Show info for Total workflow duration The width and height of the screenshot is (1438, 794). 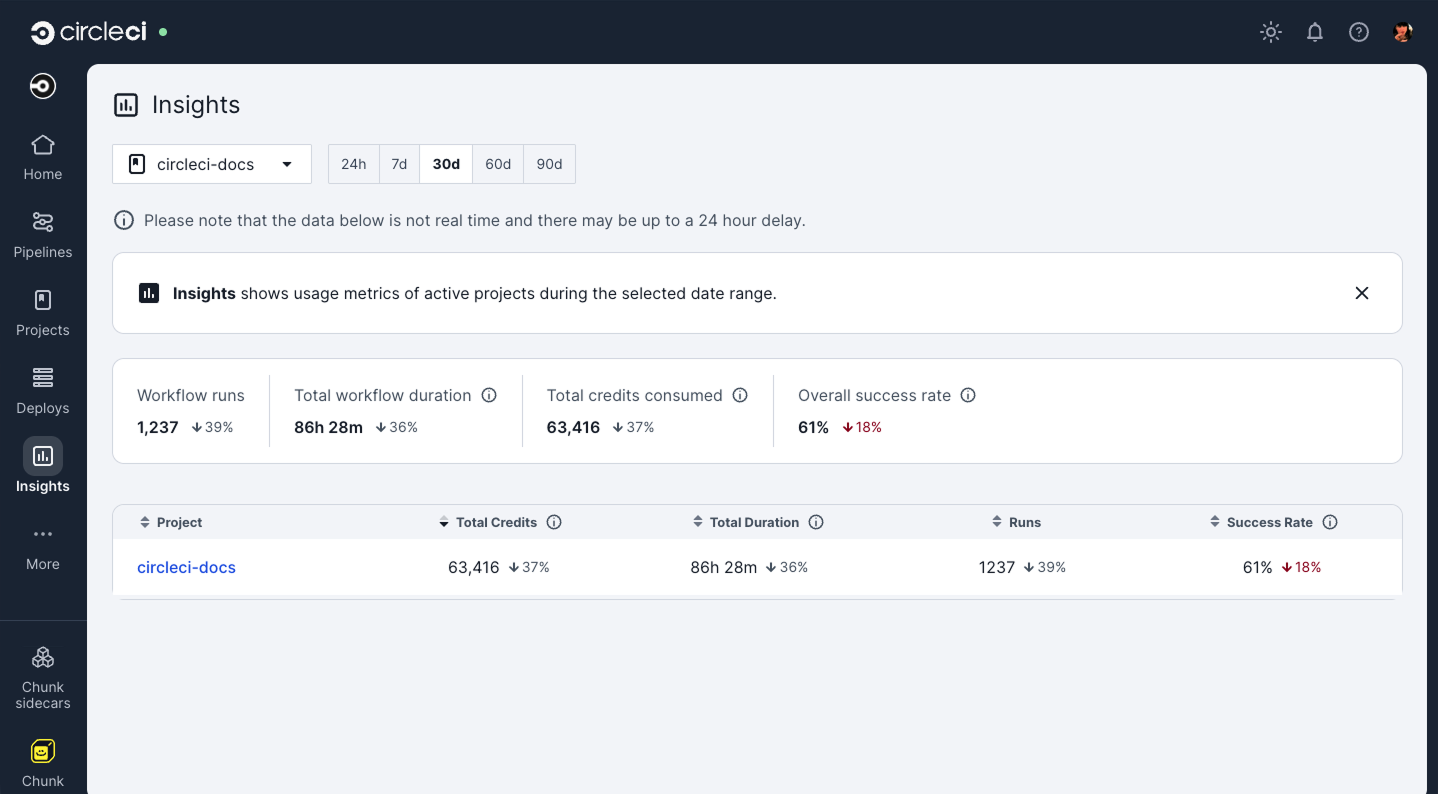pos(489,395)
